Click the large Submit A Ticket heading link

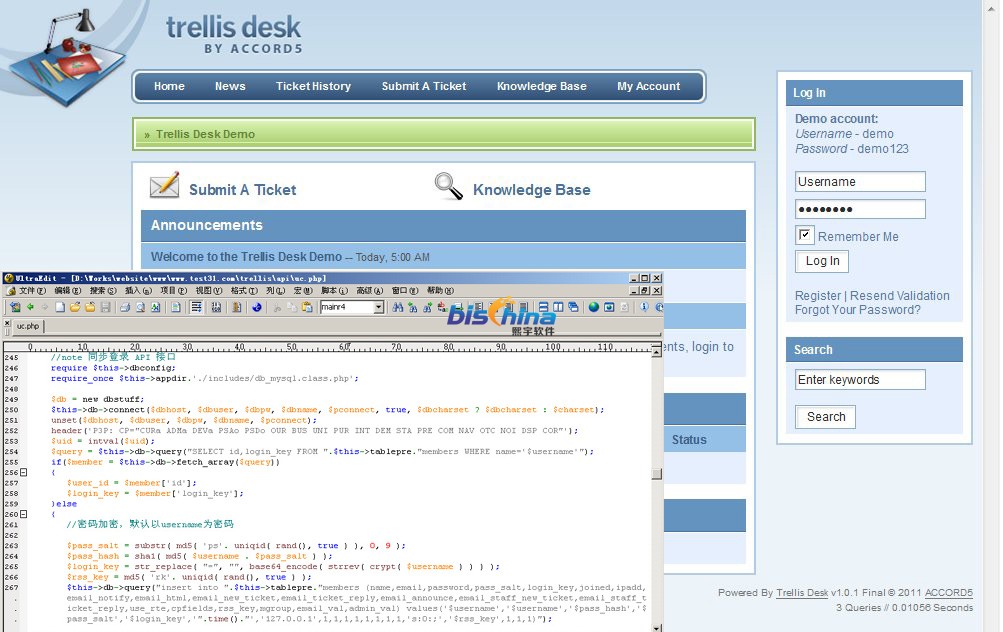coord(242,190)
